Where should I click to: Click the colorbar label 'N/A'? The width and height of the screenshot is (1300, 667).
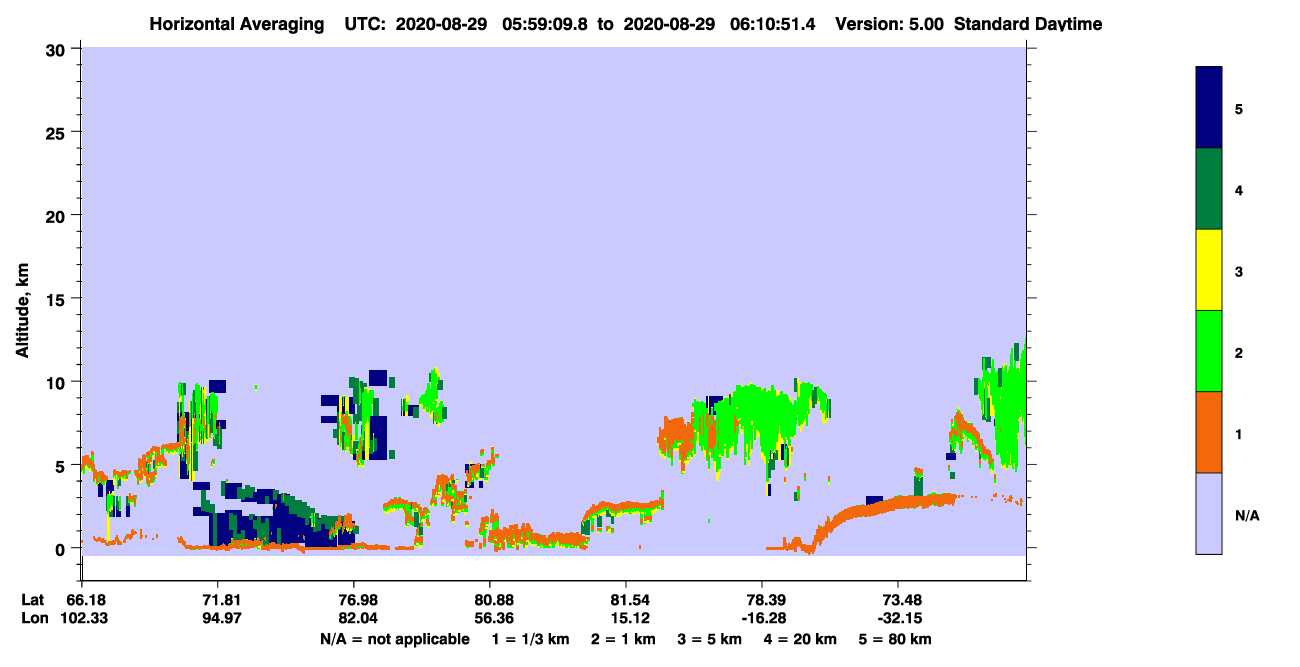coord(1247,516)
